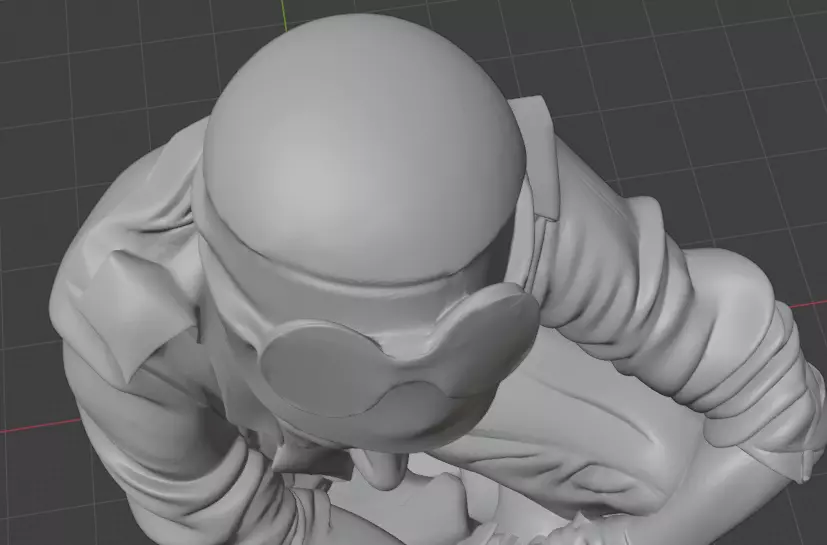Click the larger front goggle lens

coord(323,371)
